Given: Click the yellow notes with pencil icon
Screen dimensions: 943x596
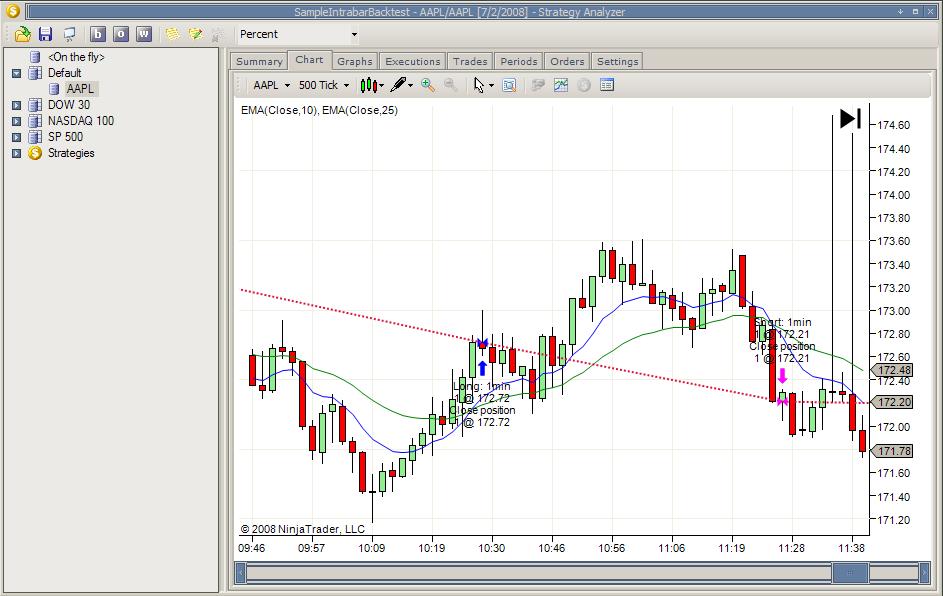Looking at the screenshot, I should [x=195, y=34].
